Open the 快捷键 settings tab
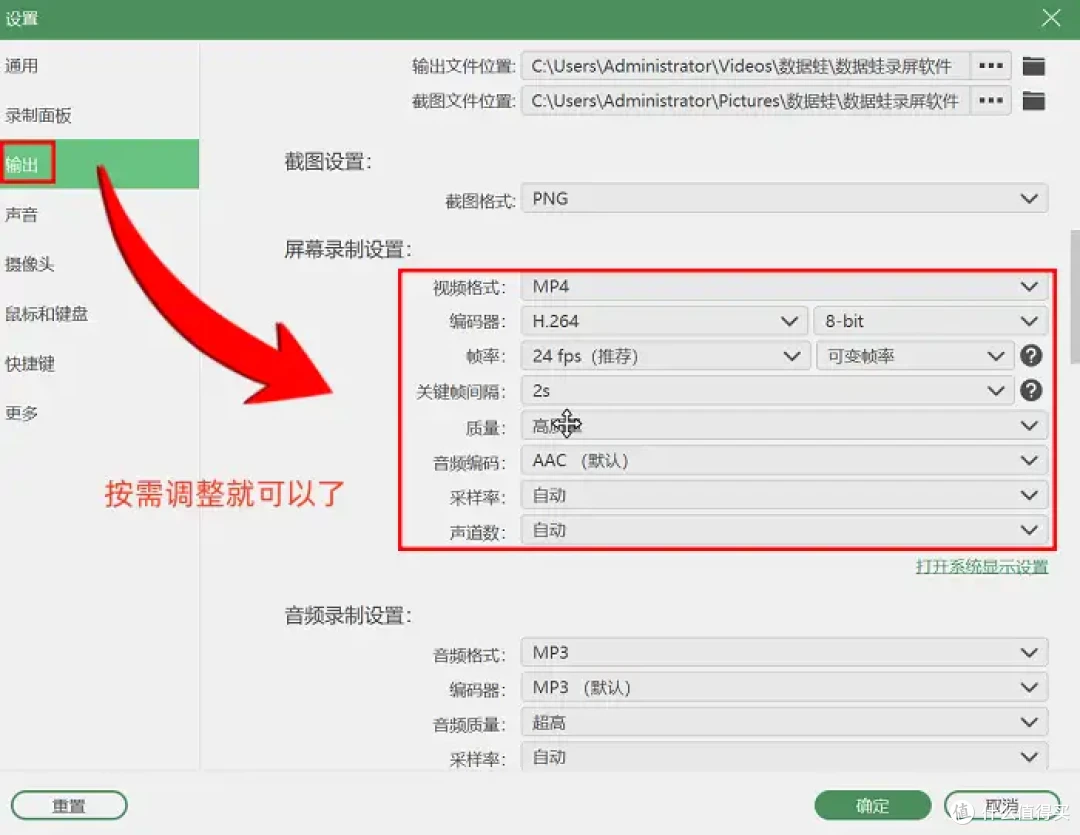1080x835 pixels. pos(99,363)
